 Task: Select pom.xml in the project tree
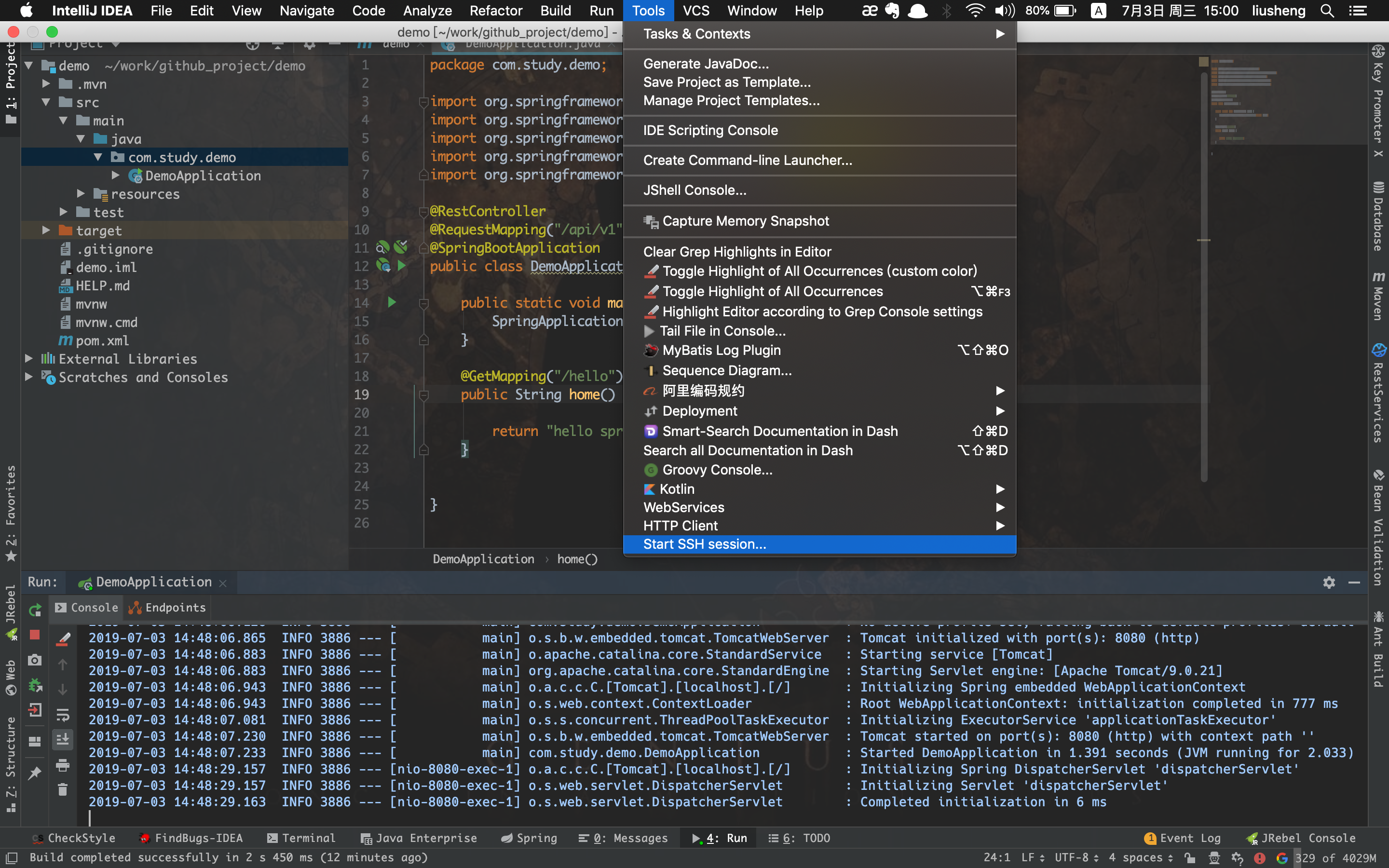[x=102, y=340]
